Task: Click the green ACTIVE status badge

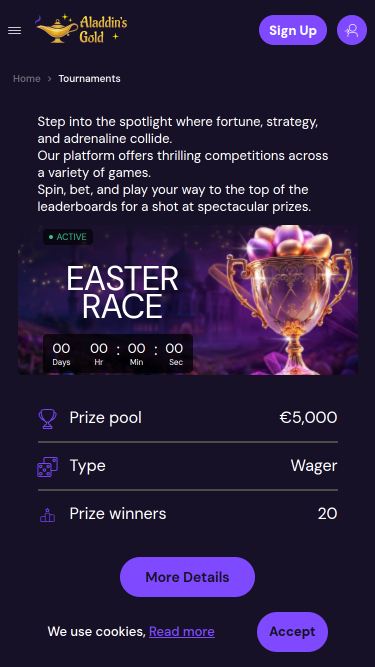Action: [x=68, y=237]
